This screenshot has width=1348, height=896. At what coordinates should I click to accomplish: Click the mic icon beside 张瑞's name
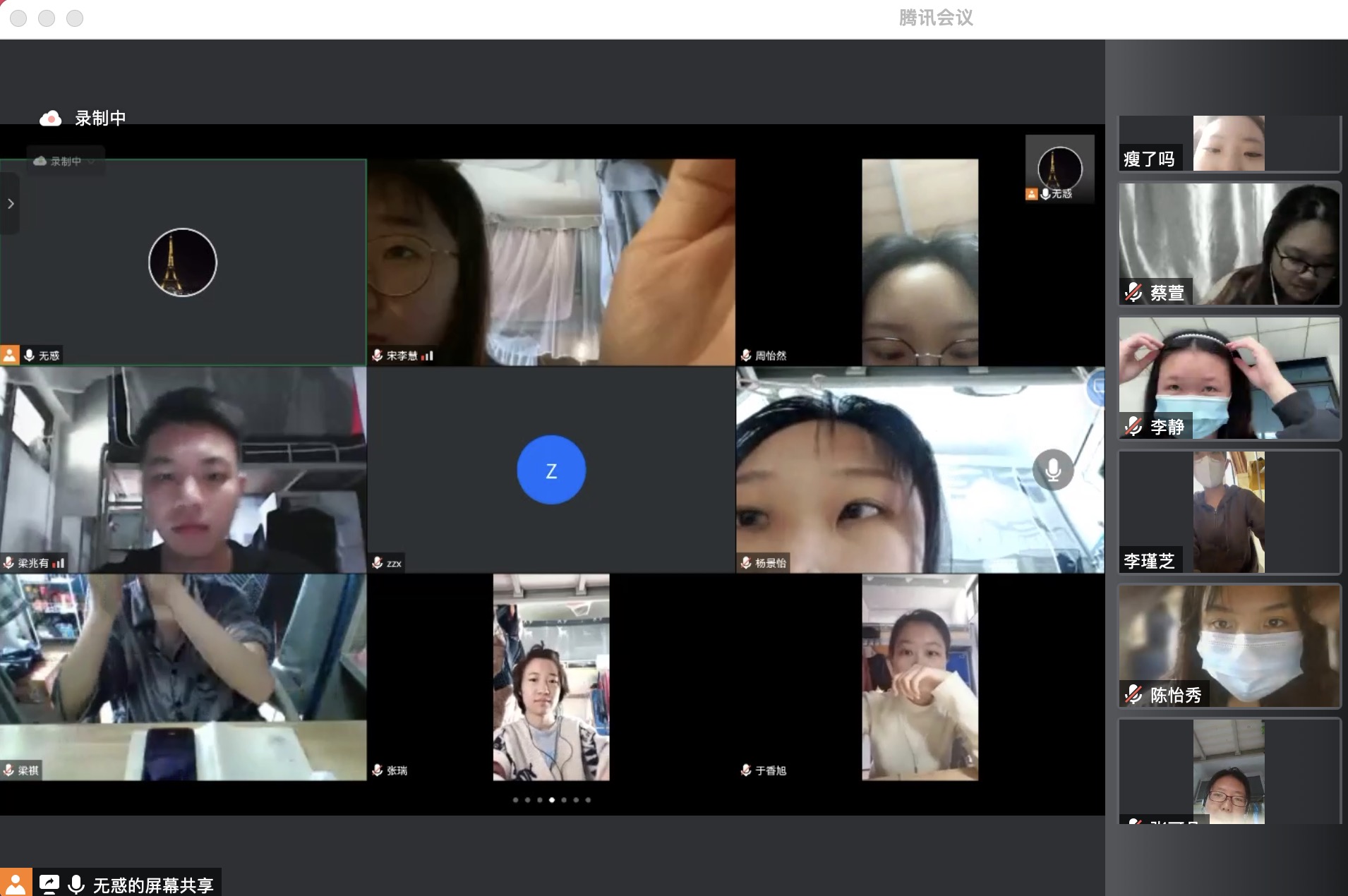376,770
